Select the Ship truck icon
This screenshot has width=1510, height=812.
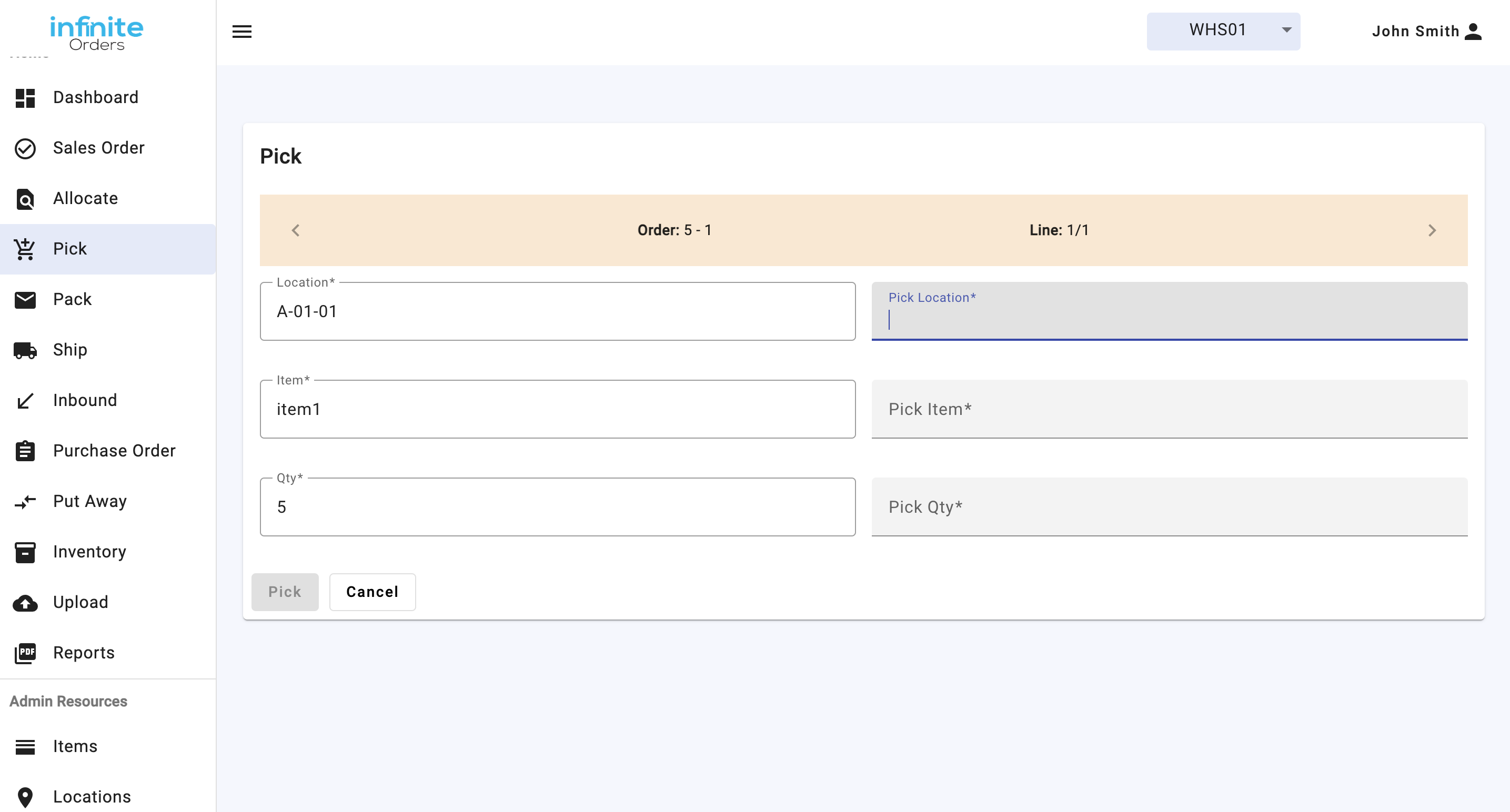coord(25,350)
